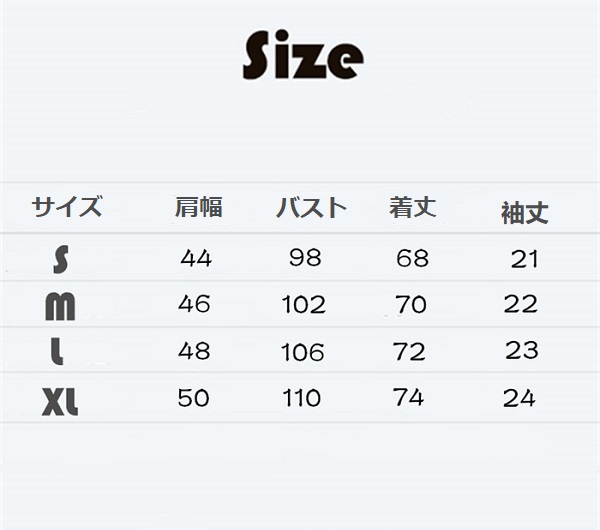Image resolution: width=600 pixels, height=530 pixels.
Task: Click the L size row label
Action: [x=57, y=351]
